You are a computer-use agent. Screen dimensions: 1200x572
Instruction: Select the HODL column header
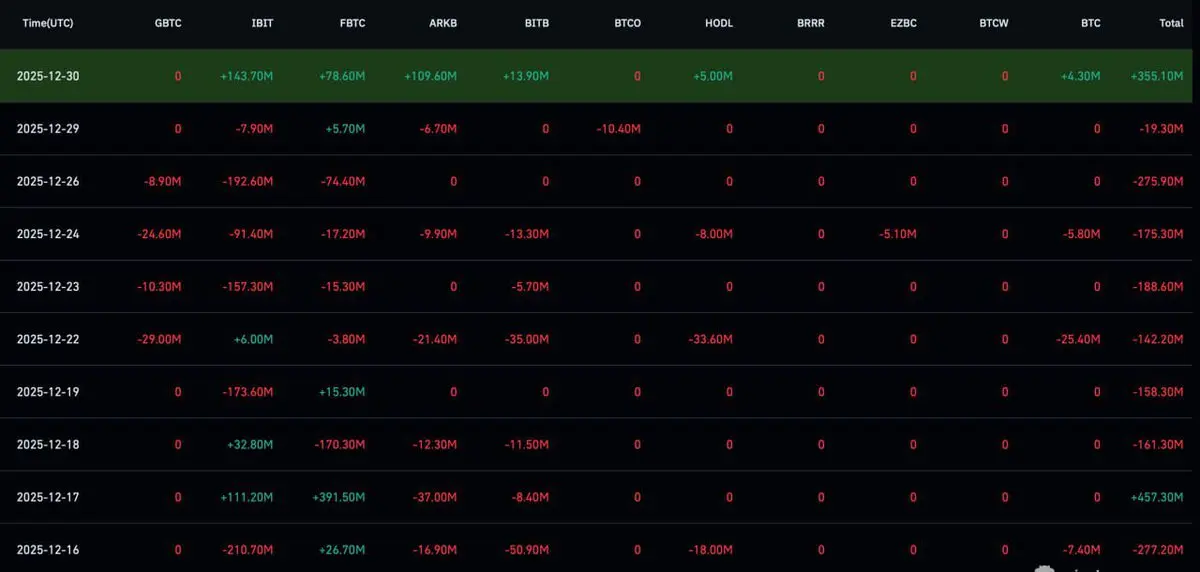(x=719, y=23)
